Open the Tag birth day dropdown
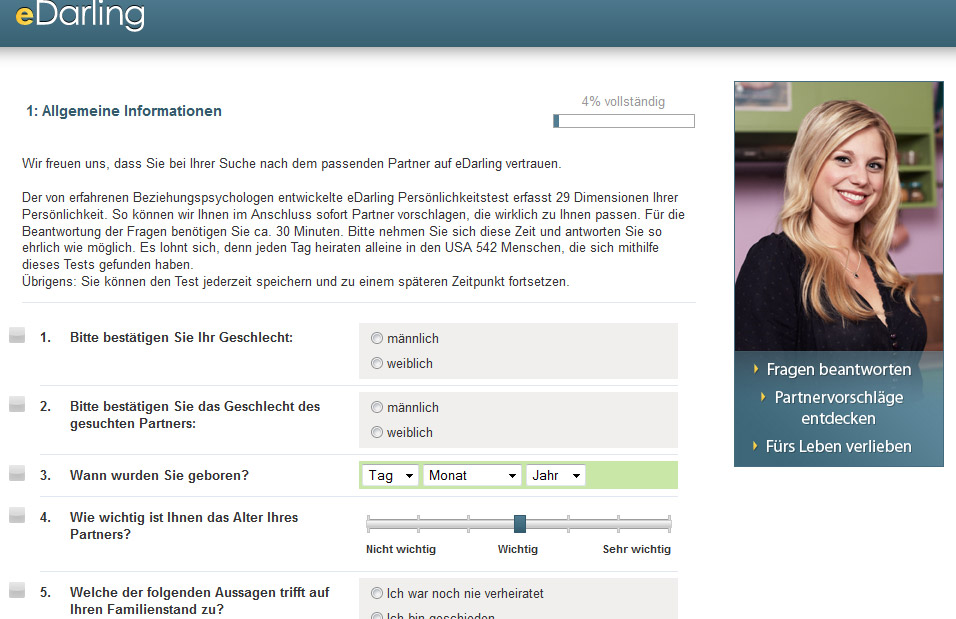This screenshot has width=956, height=619. pyautogui.click(x=390, y=475)
